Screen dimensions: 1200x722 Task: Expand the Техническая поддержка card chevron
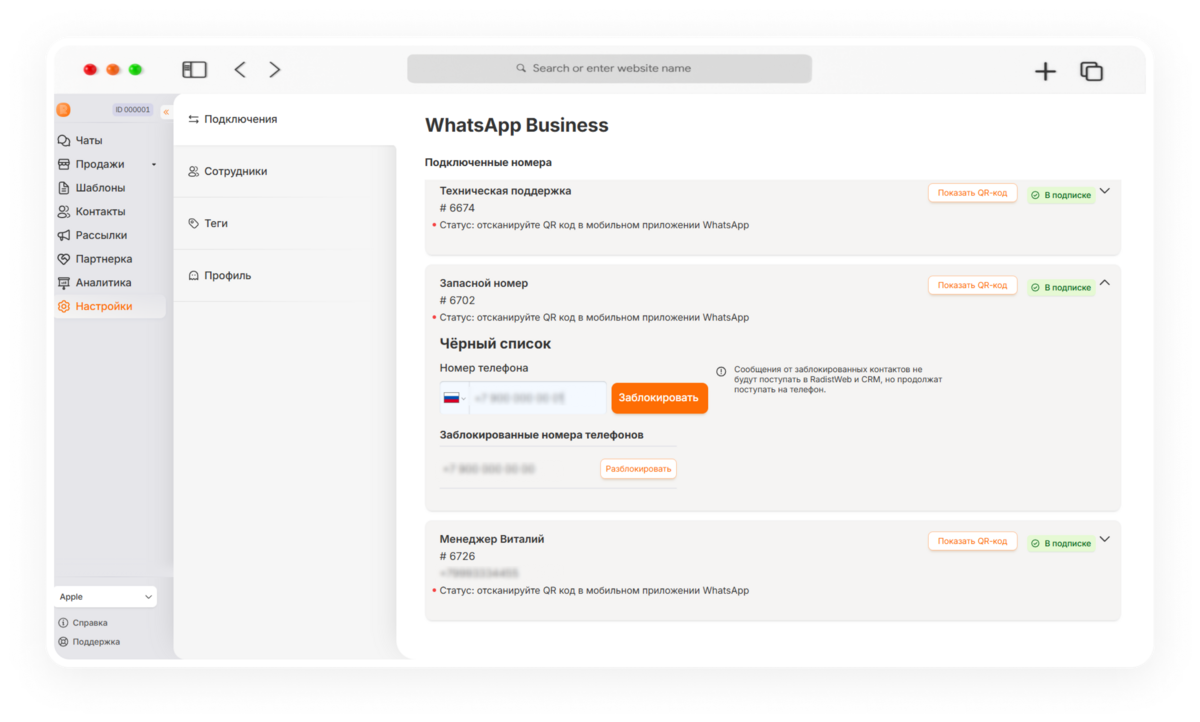point(1105,191)
